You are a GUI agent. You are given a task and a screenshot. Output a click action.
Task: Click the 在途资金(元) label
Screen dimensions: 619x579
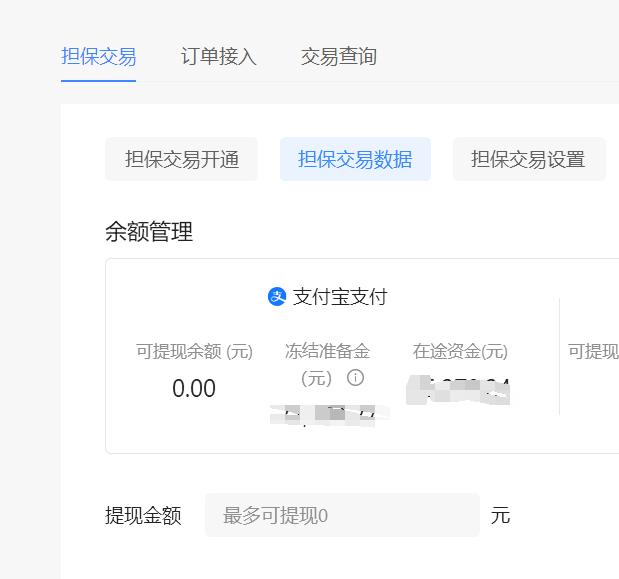coord(460,352)
